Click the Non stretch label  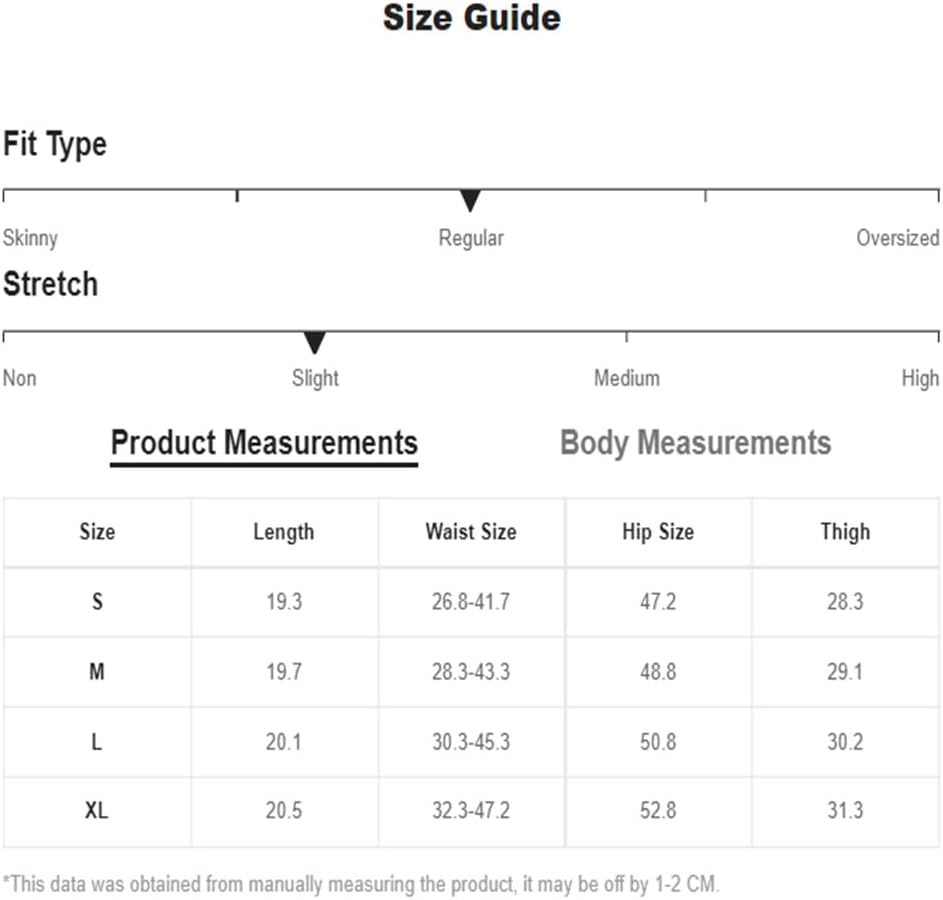[x=20, y=378]
